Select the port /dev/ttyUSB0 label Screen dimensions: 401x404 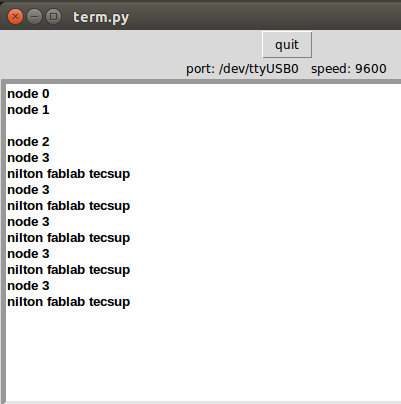coord(242,69)
